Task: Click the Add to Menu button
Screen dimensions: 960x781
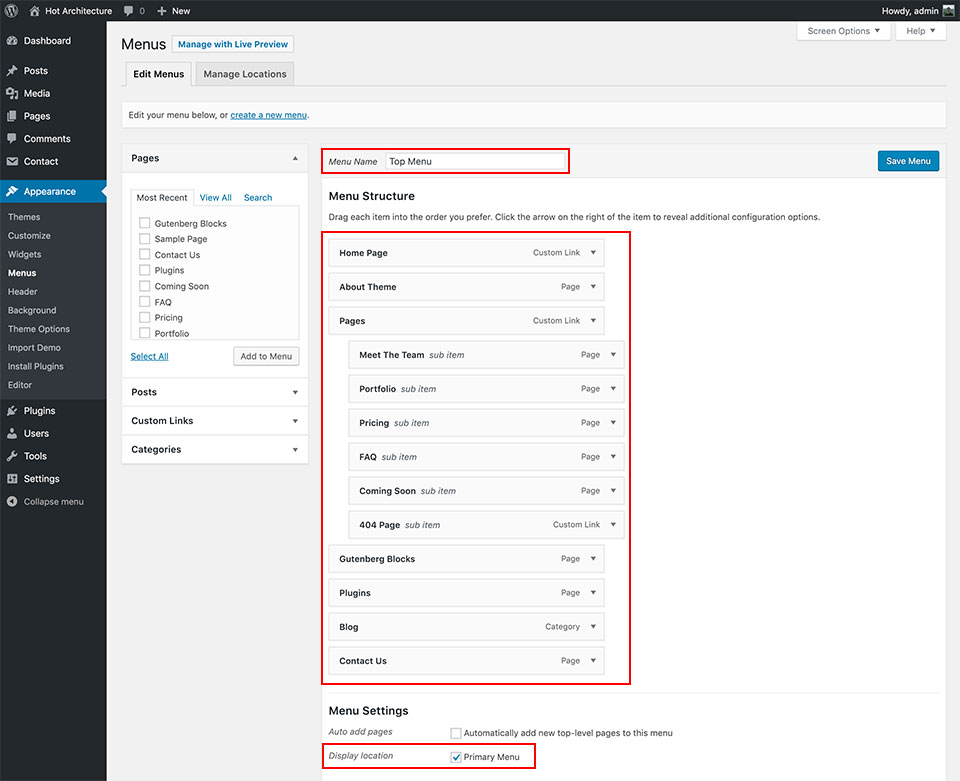Action: [x=266, y=356]
